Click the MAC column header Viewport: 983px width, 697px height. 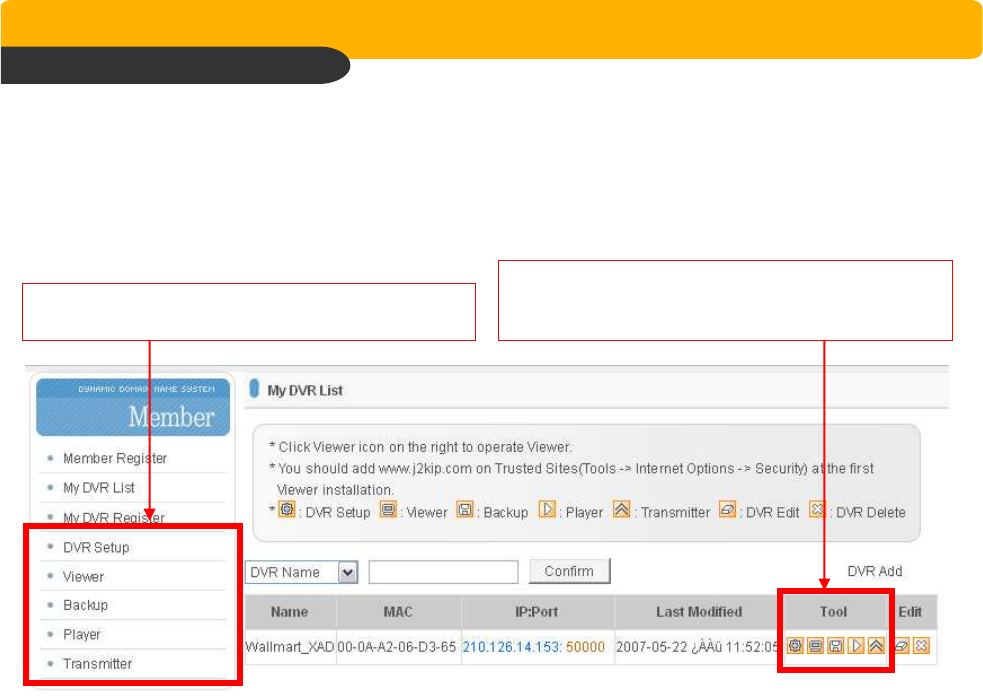pyautogui.click(x=398, y=612)
